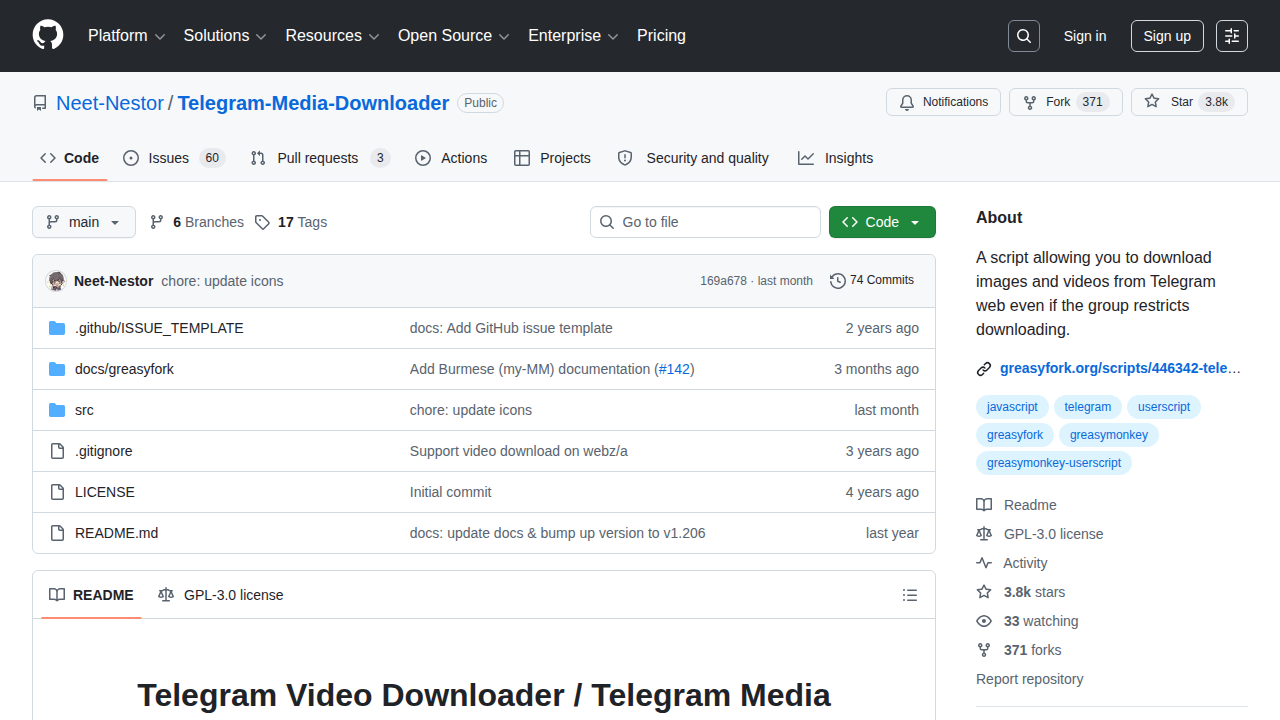Image resolution: width=1280 pixels, height=720 pixels.
Task: Open the README outline icon
Action: pos(910,595)
